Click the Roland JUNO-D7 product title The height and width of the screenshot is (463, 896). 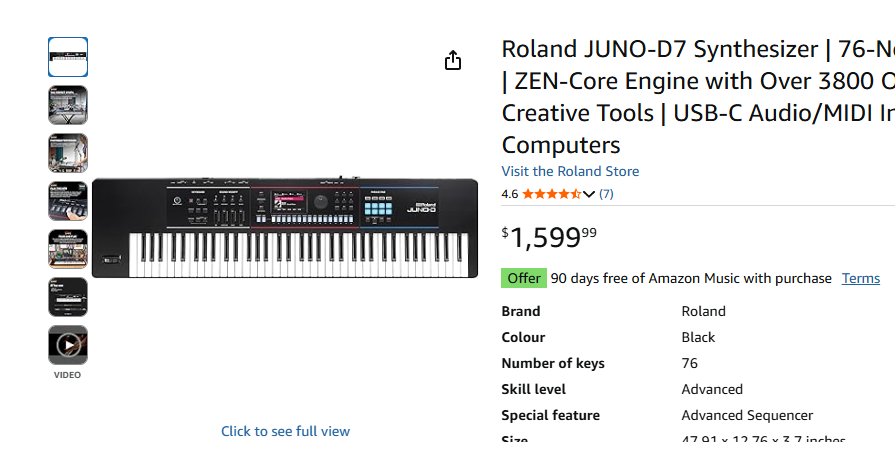(x=697, y=96)
